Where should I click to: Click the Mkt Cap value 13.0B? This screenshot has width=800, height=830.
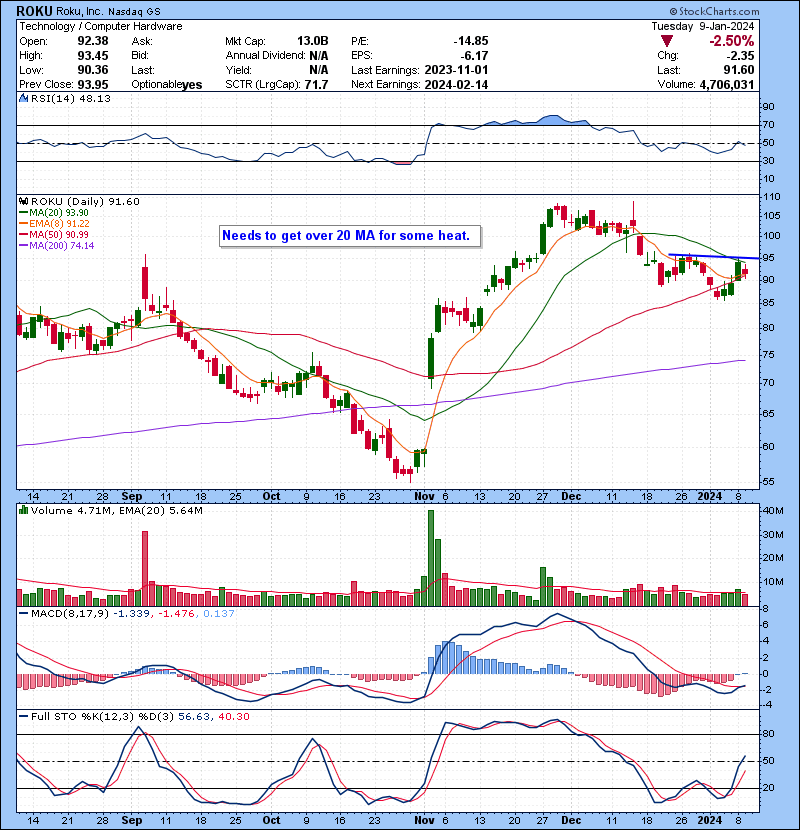click(312, 41)
